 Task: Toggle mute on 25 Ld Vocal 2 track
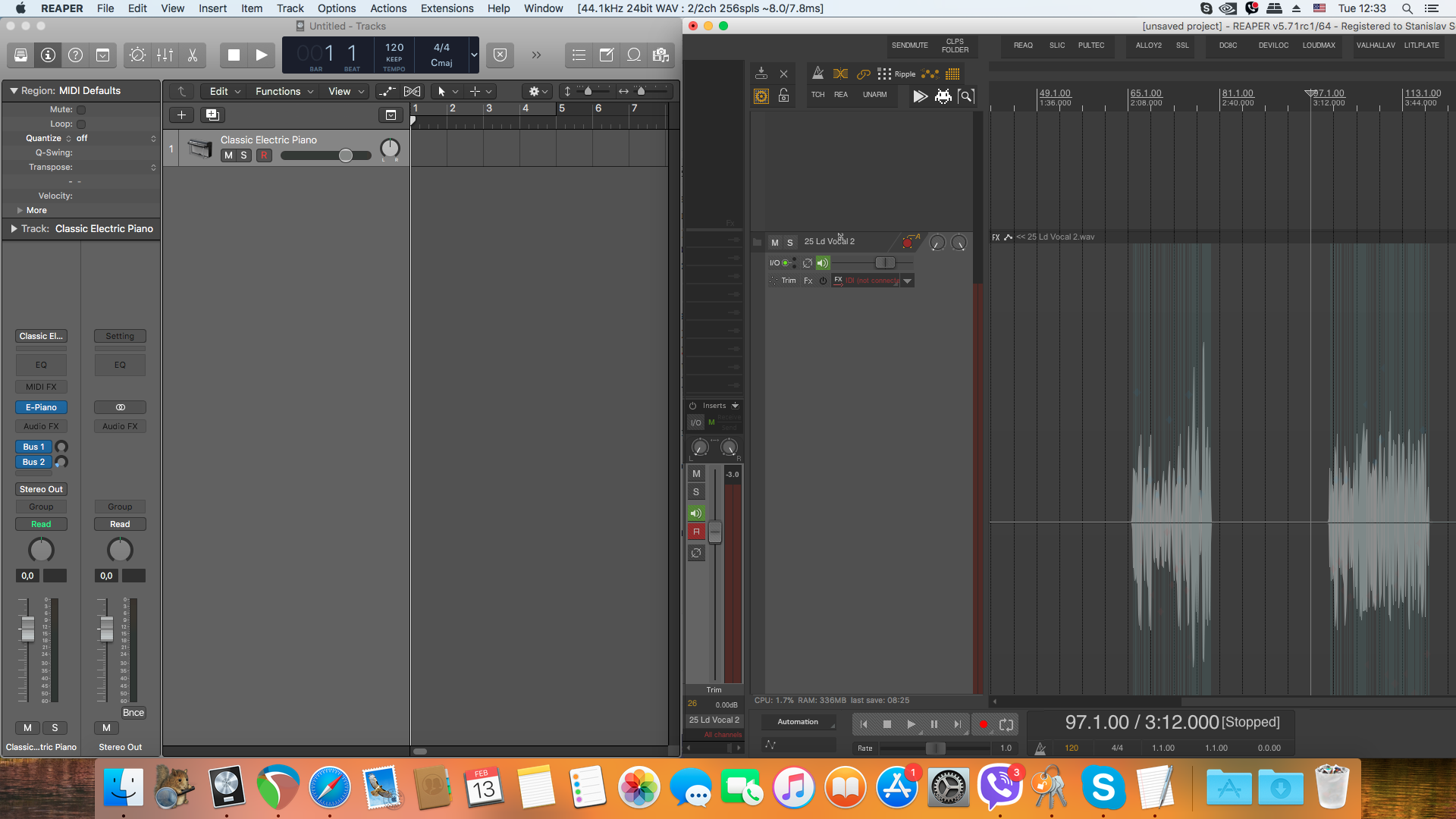coord(774,242)
